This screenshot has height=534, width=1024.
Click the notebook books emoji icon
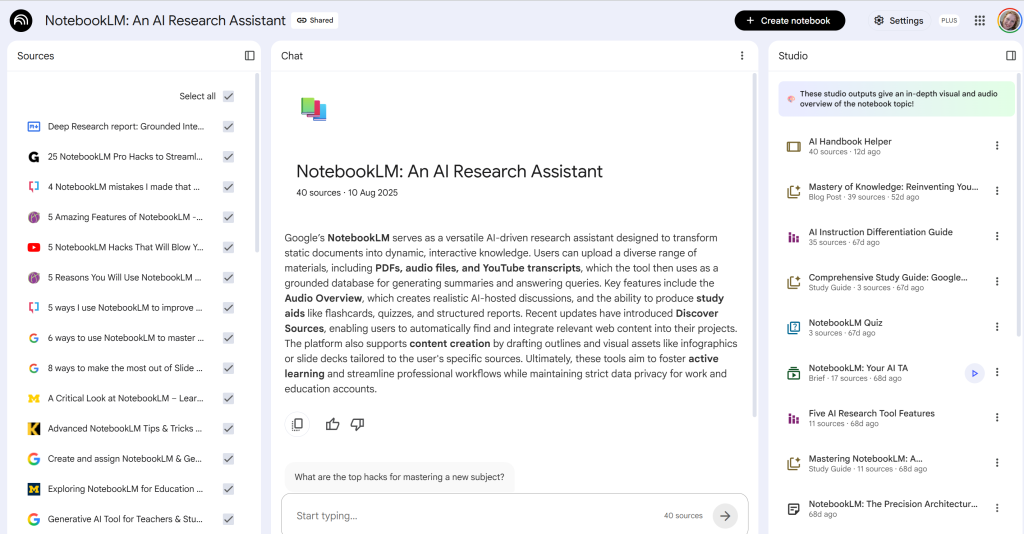pos(313,109)
